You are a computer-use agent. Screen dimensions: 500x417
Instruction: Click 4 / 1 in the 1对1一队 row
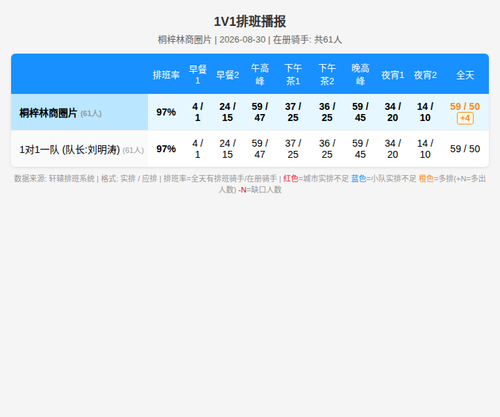tap(198, 149)
